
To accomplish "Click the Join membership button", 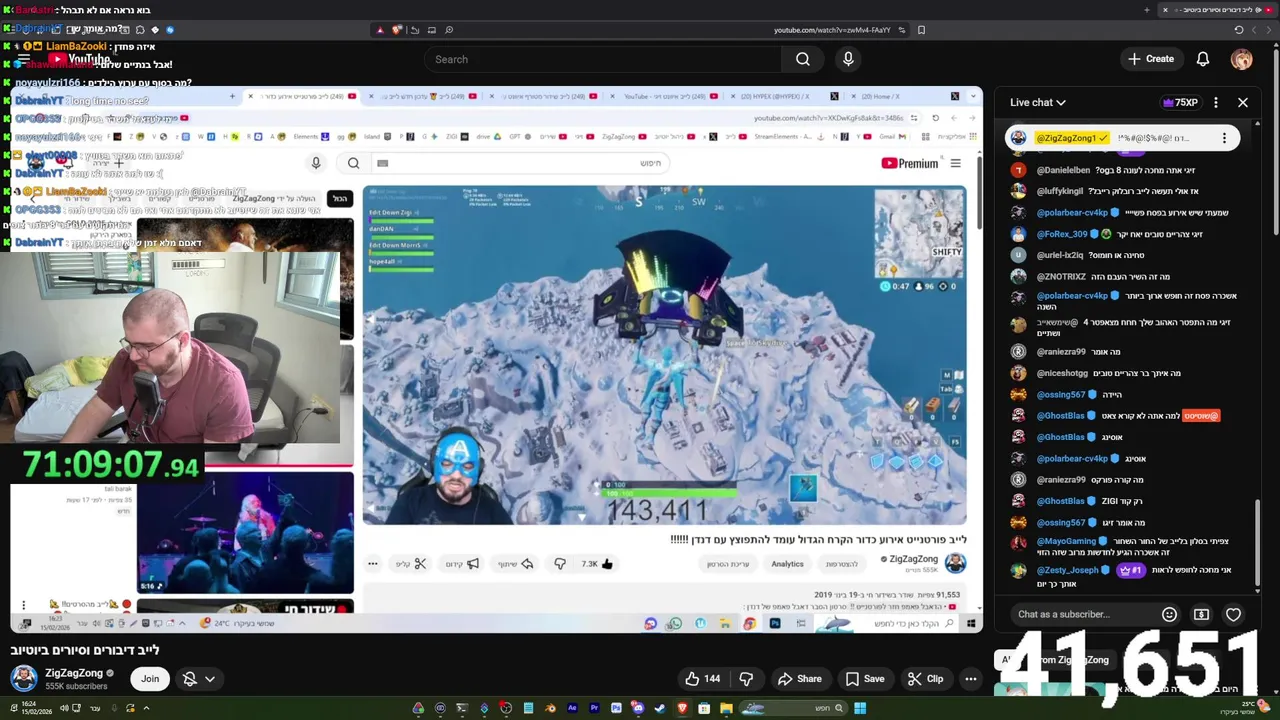I will coord(150,679).
